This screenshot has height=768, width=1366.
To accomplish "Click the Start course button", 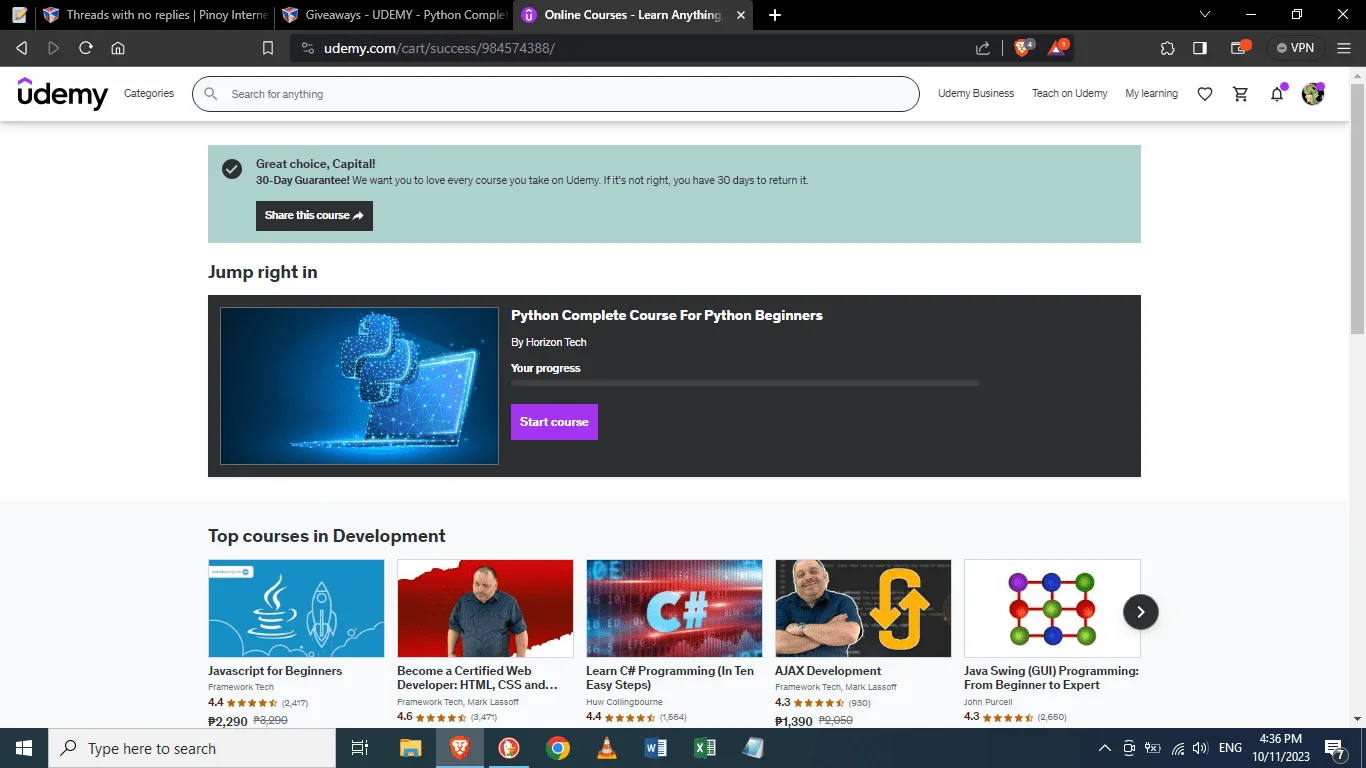I will click(554, 422).
